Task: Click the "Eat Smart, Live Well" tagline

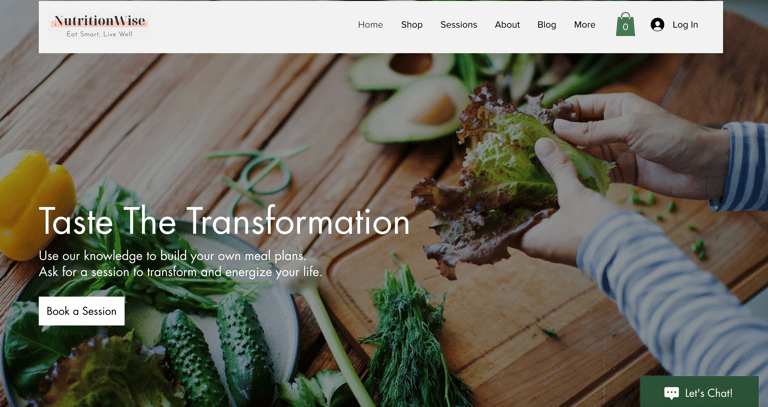Action: pyautogui.click(x=99, y=34)
